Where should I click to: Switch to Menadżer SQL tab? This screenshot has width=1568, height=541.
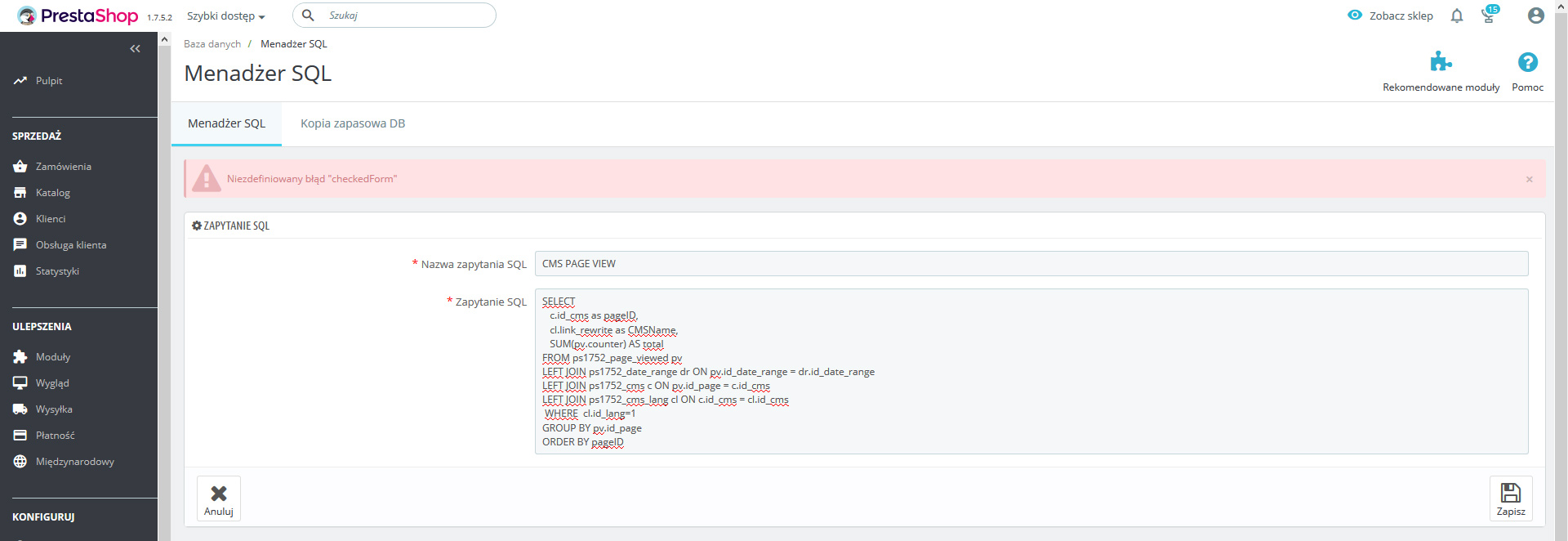pos(226,124)
